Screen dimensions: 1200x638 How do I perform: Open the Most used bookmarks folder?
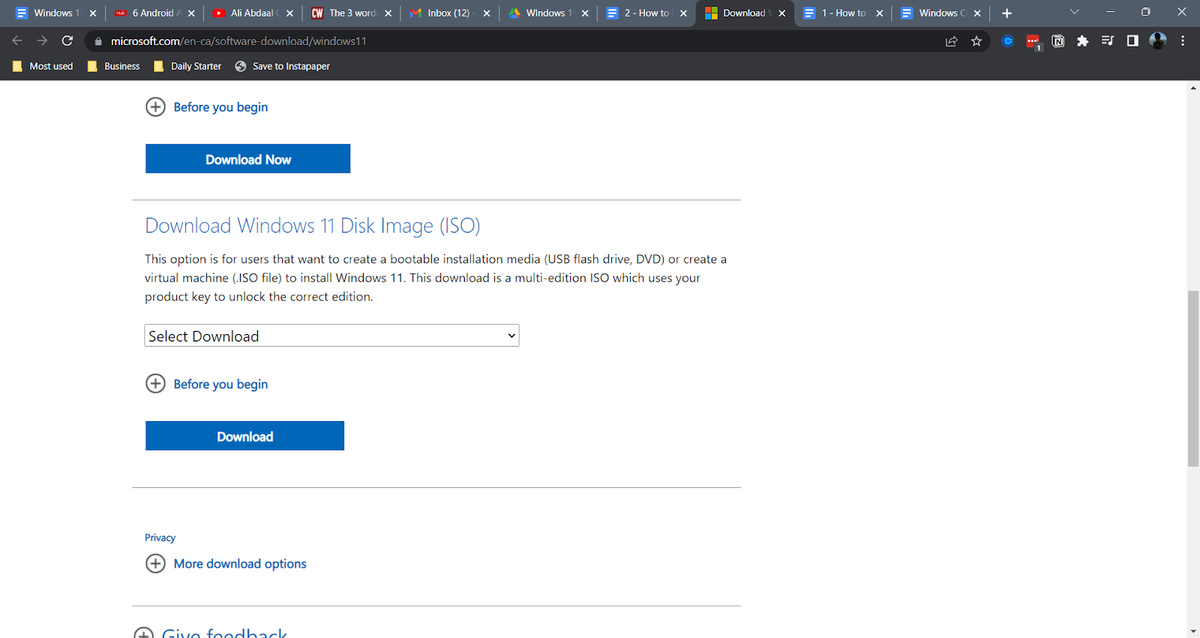pyautogui.click(x=42, y=66)
